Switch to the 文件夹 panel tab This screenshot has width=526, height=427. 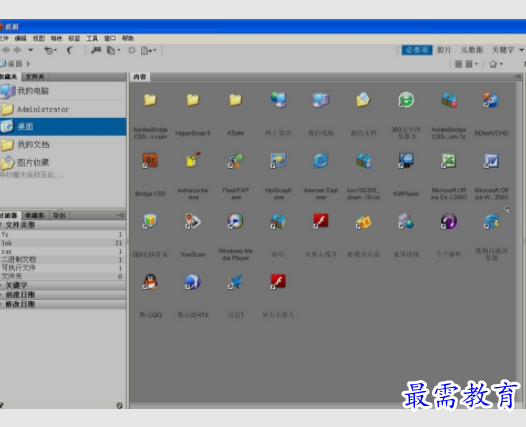[35, 77]
